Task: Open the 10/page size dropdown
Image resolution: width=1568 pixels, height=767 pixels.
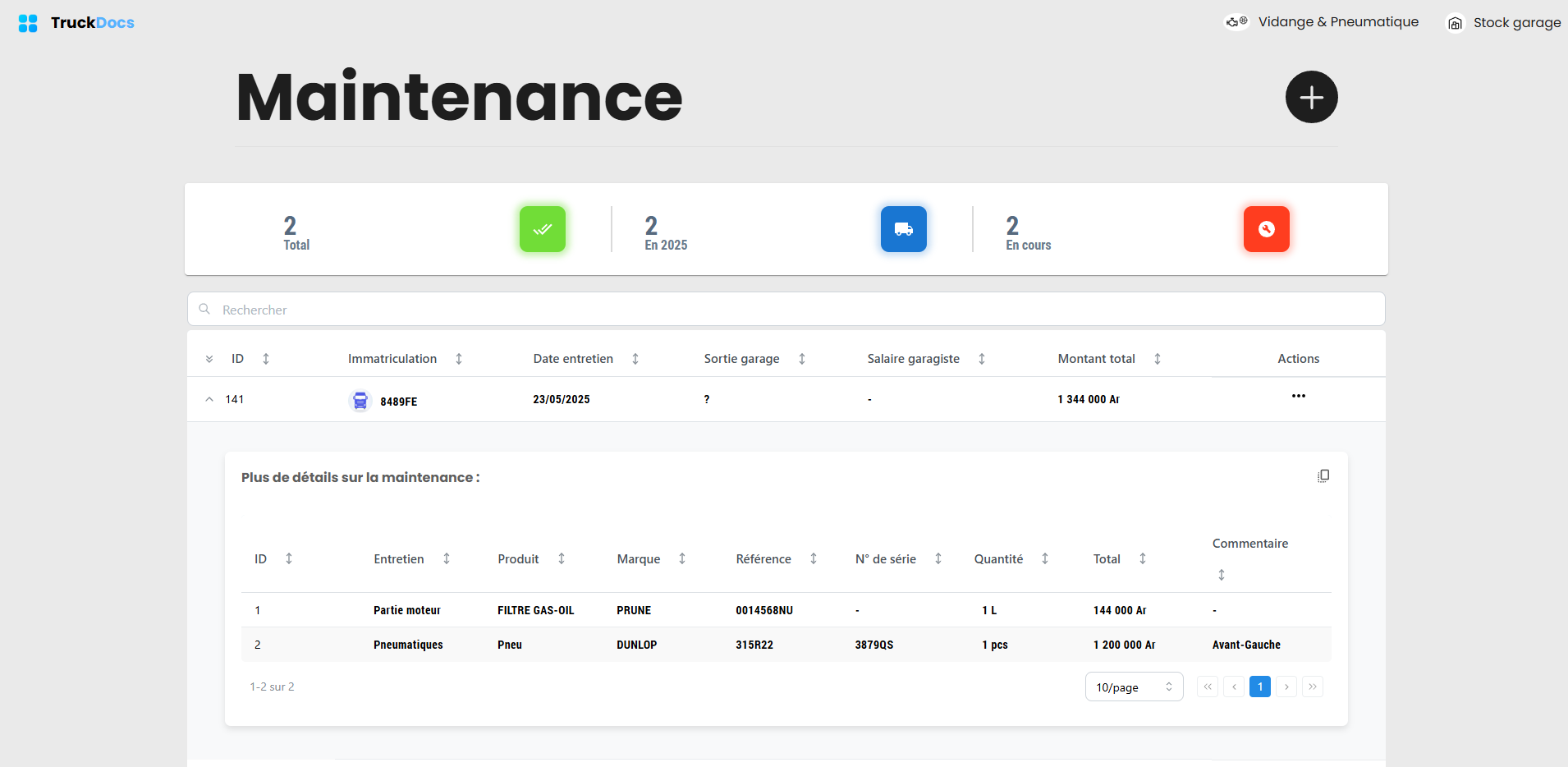Action: pyautogui.click(x=1135, y=687)
